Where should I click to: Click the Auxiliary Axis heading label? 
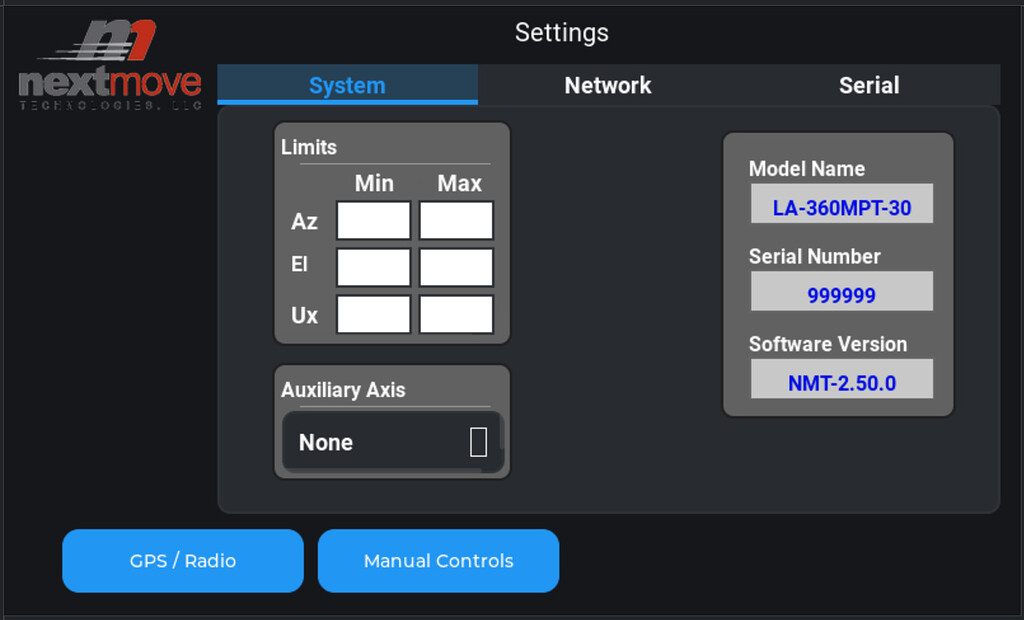pos(343,390)
